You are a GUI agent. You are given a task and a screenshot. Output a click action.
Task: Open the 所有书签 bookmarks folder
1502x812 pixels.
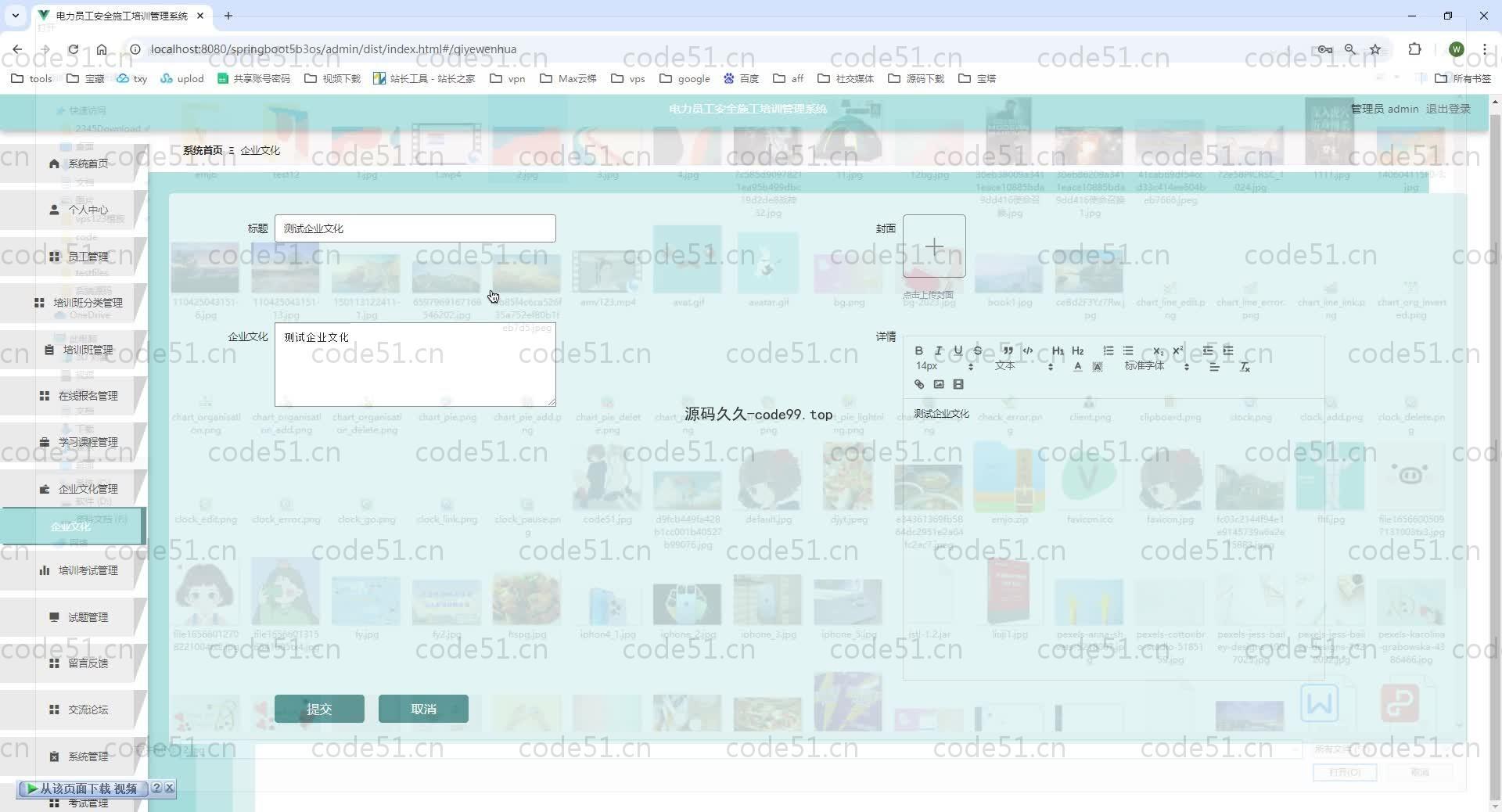pos(1464,78)
